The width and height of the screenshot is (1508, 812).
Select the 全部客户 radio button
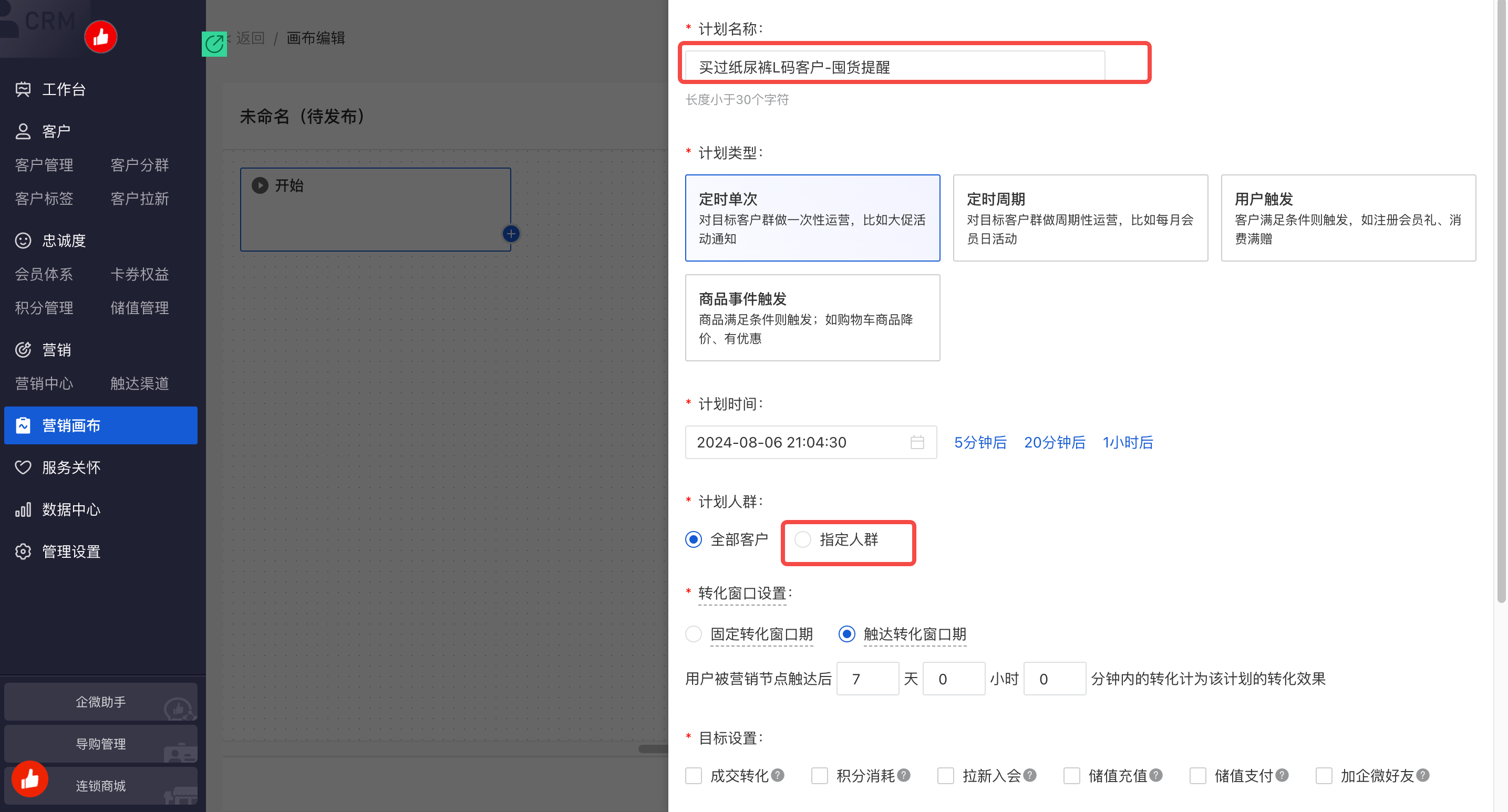(x=694, y=539)
